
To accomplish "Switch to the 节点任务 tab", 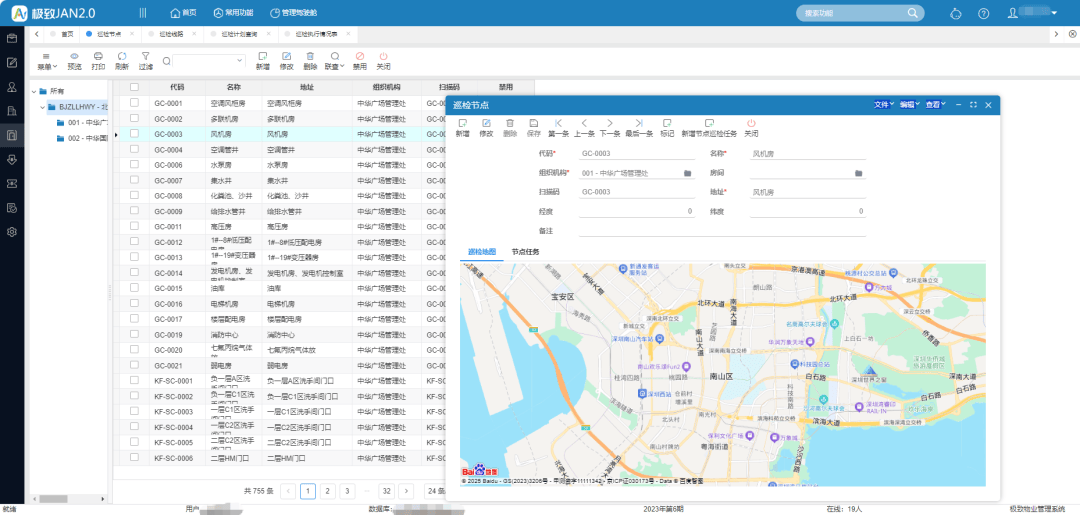I will (525, 252).
